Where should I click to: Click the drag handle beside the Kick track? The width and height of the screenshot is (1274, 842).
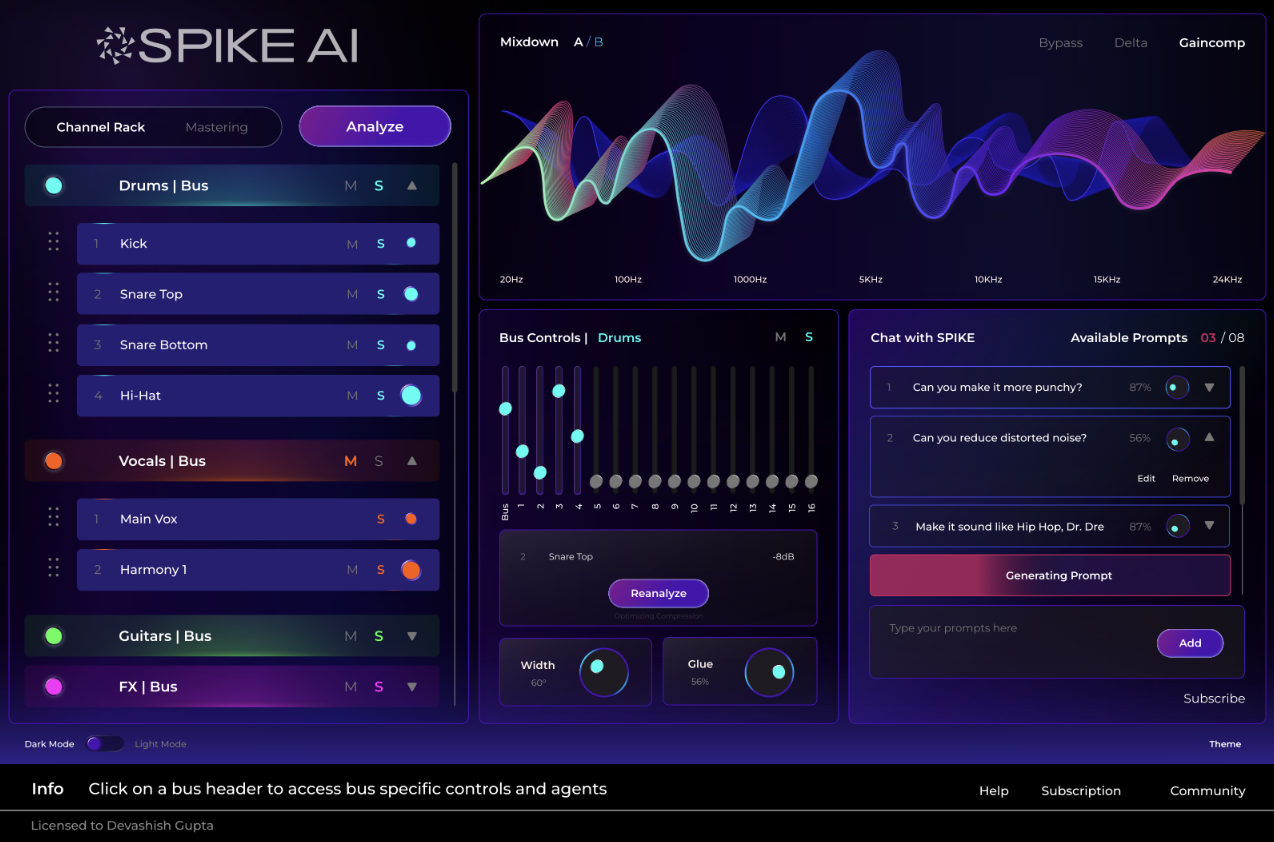click(53, 241)
